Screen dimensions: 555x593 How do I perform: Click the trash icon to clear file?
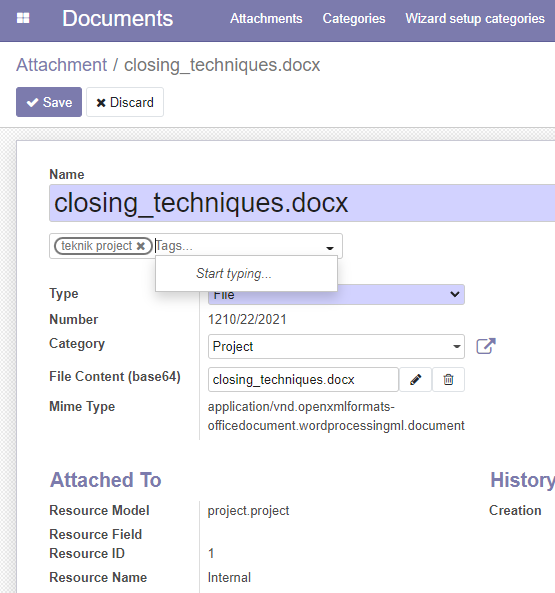tap(448, 379)
